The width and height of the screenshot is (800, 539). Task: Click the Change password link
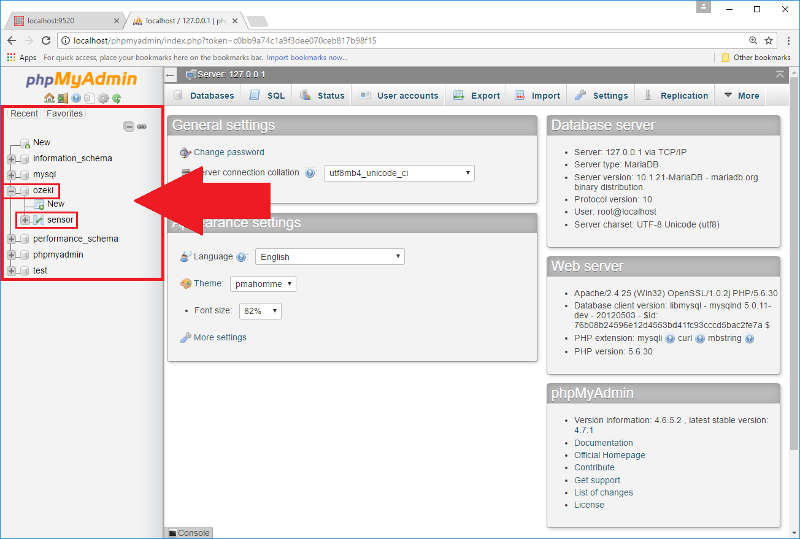229,152
